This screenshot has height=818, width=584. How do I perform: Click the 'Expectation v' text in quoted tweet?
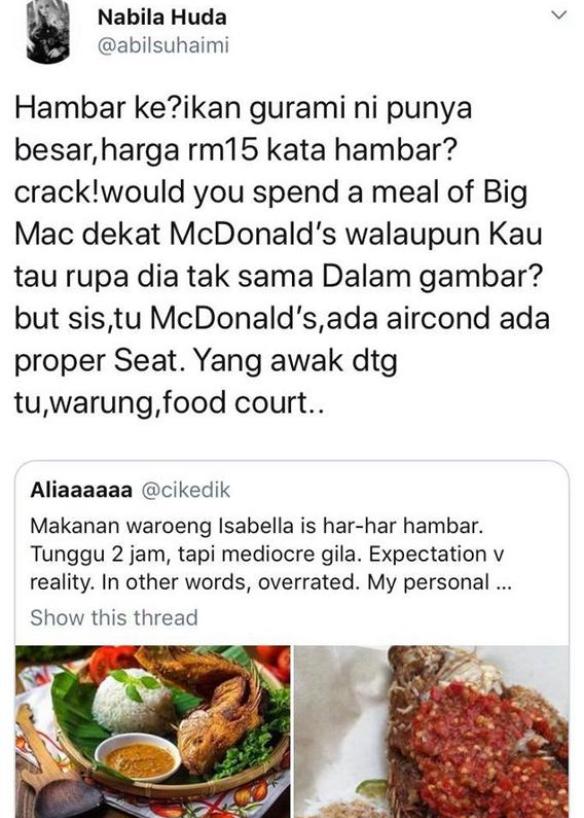[436, 554]
